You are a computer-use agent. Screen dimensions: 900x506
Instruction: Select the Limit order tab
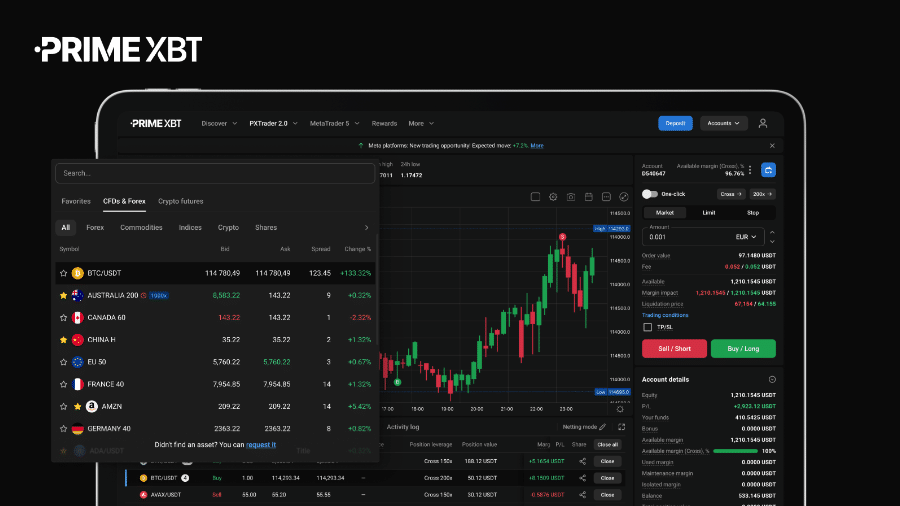(x=708, y=213)
